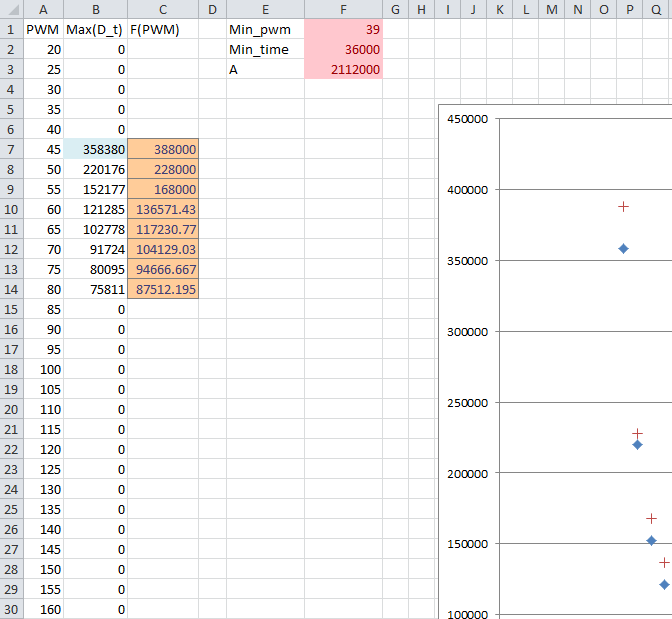Click orange cell with value 94666.667

163,269
